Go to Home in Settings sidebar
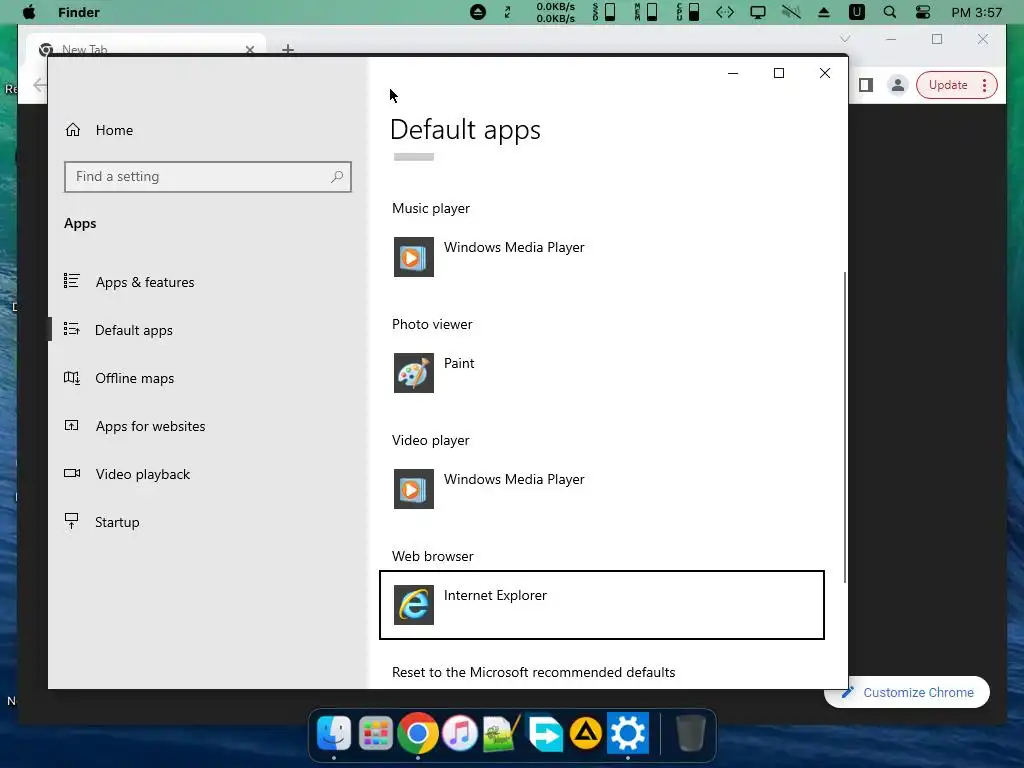The height and width of the screenshot is (768, 1024). tap(114, 130)
